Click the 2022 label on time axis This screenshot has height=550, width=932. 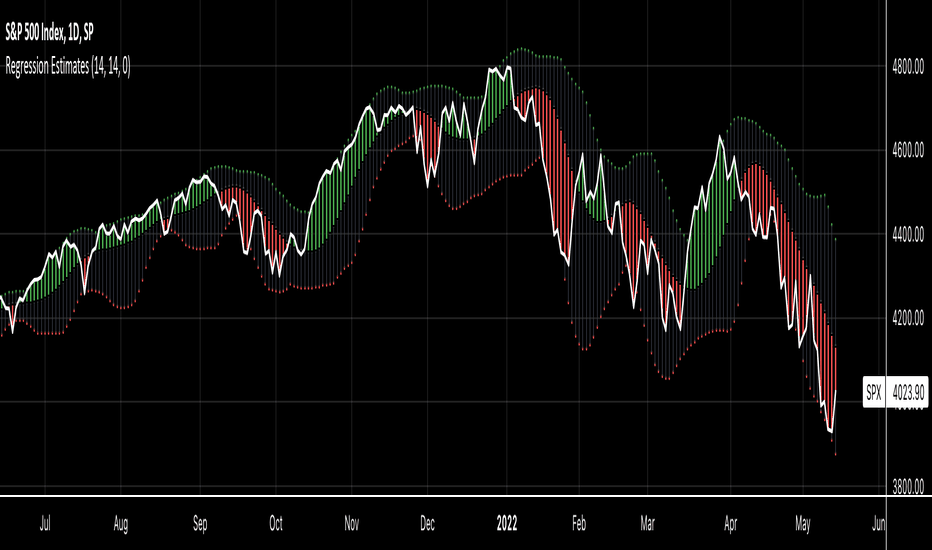click(507, 523)
